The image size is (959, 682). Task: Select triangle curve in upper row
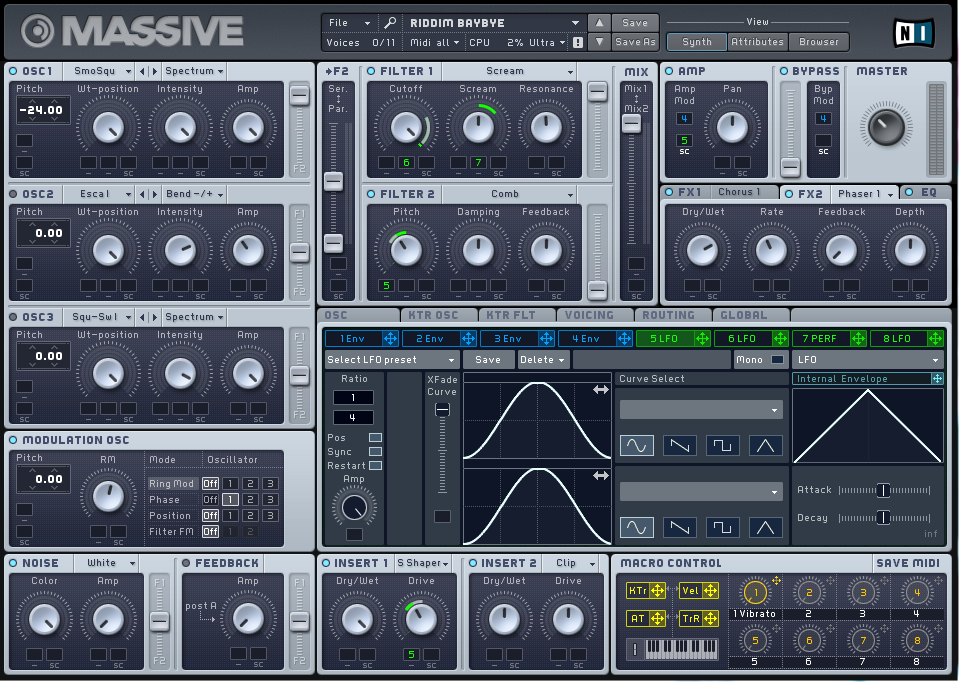point(765,445)
